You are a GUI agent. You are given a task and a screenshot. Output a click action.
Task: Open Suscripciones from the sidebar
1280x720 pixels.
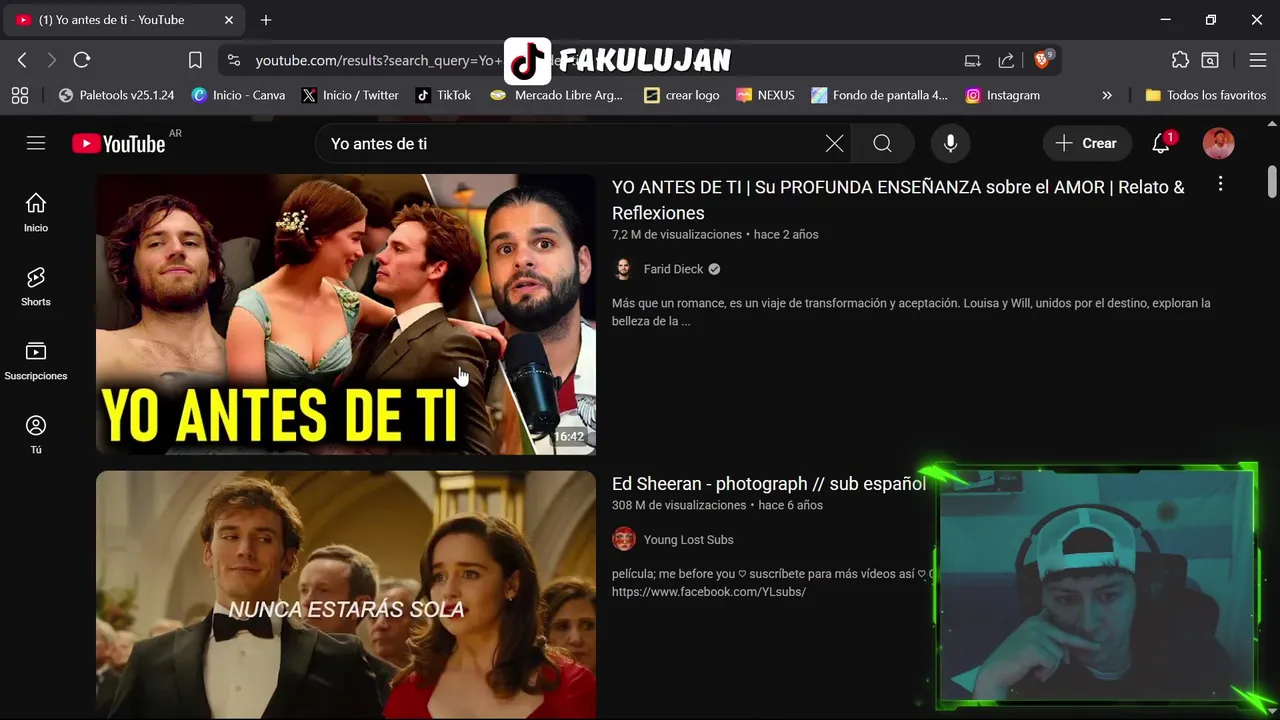click(36, 361)
